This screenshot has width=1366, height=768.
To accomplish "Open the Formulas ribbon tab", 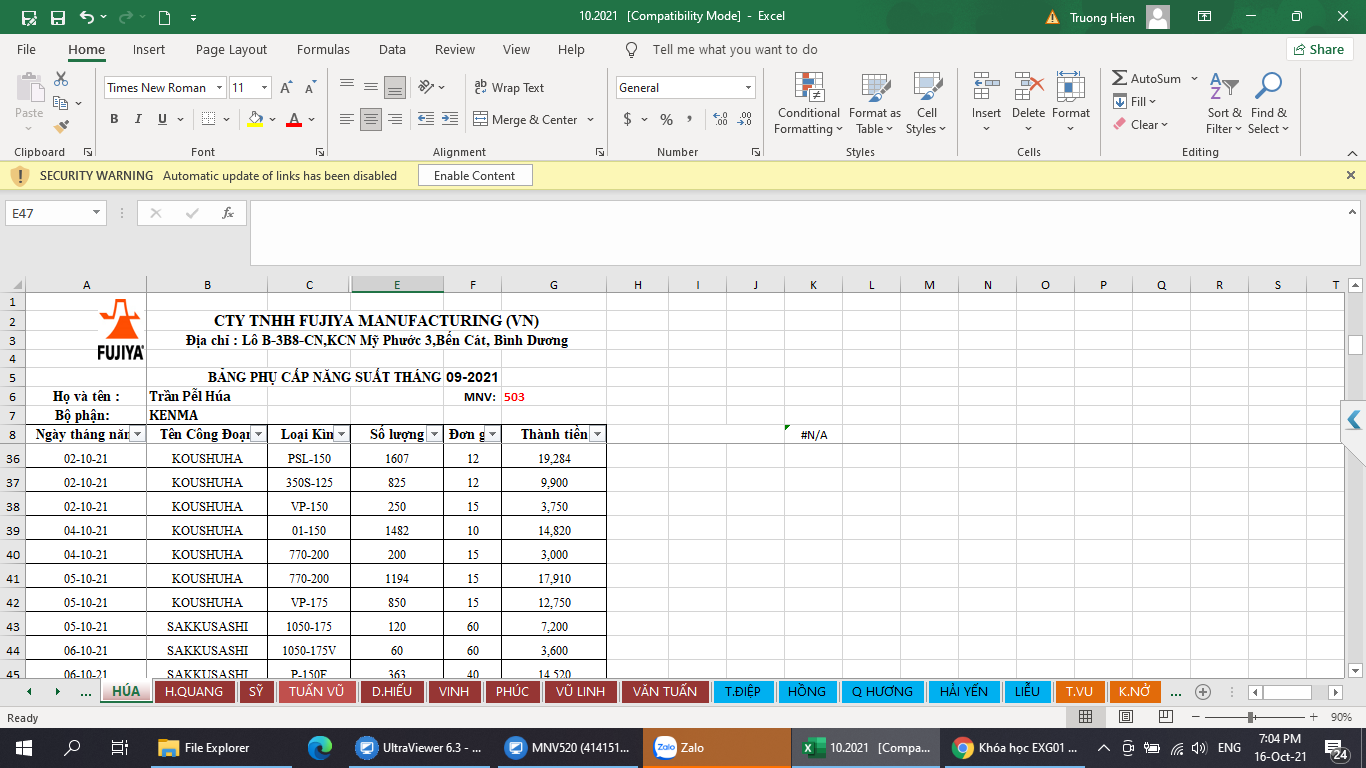I will (x=323, y=49).
